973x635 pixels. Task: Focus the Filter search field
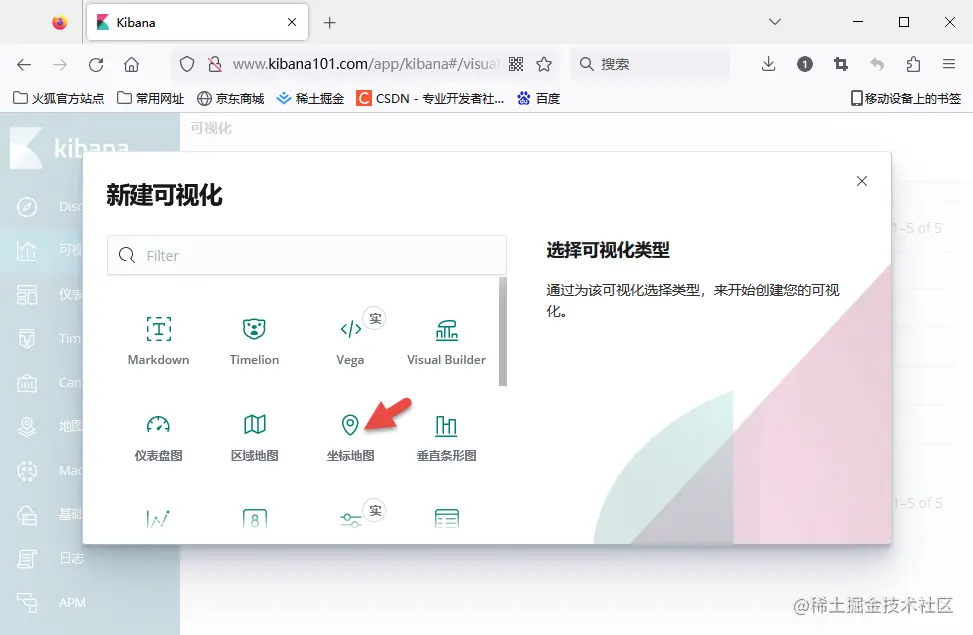coord(307,255)
